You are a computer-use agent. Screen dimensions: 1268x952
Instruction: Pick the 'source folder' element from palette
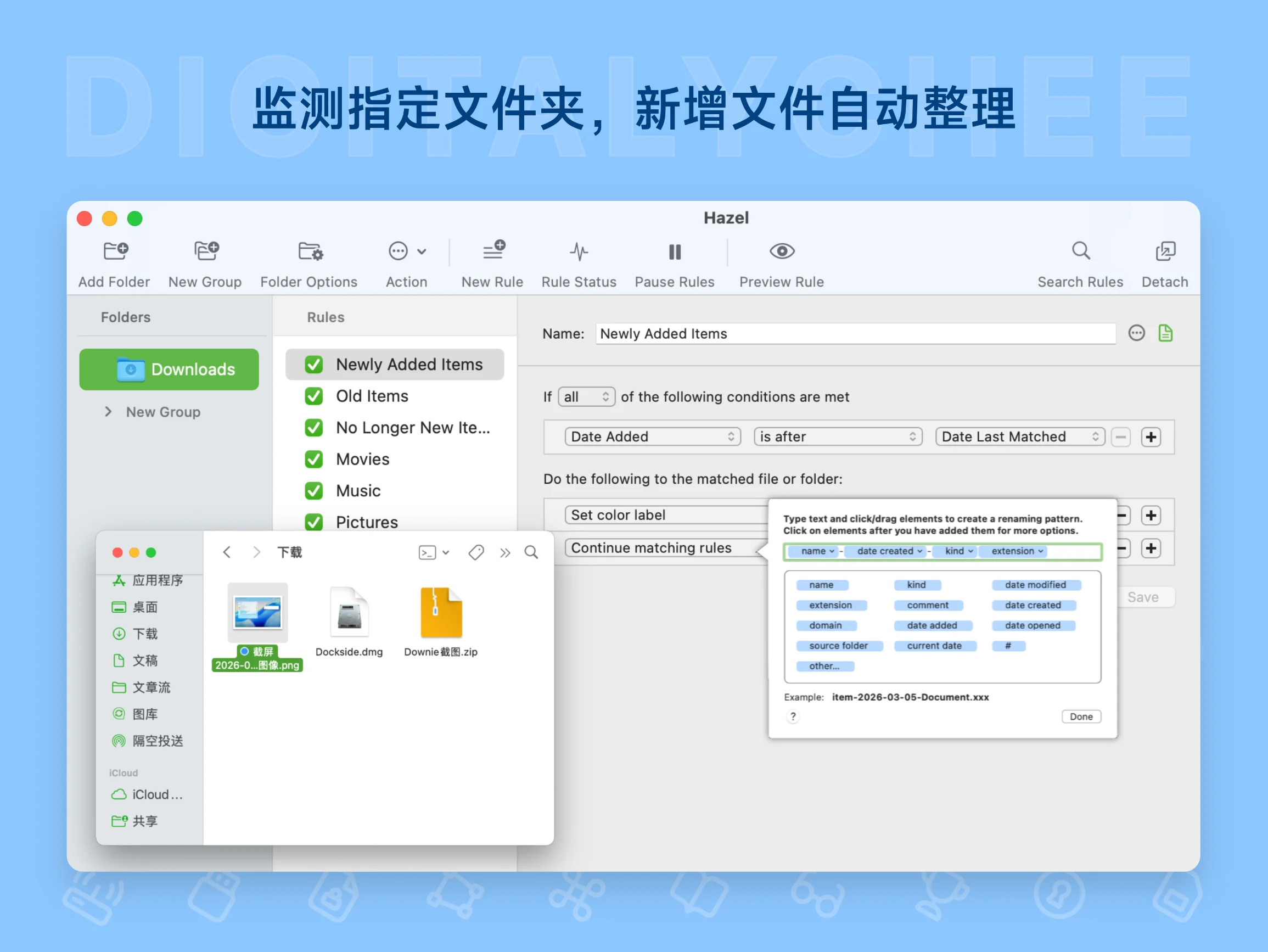pyautogui.click(x=839, y=646)
